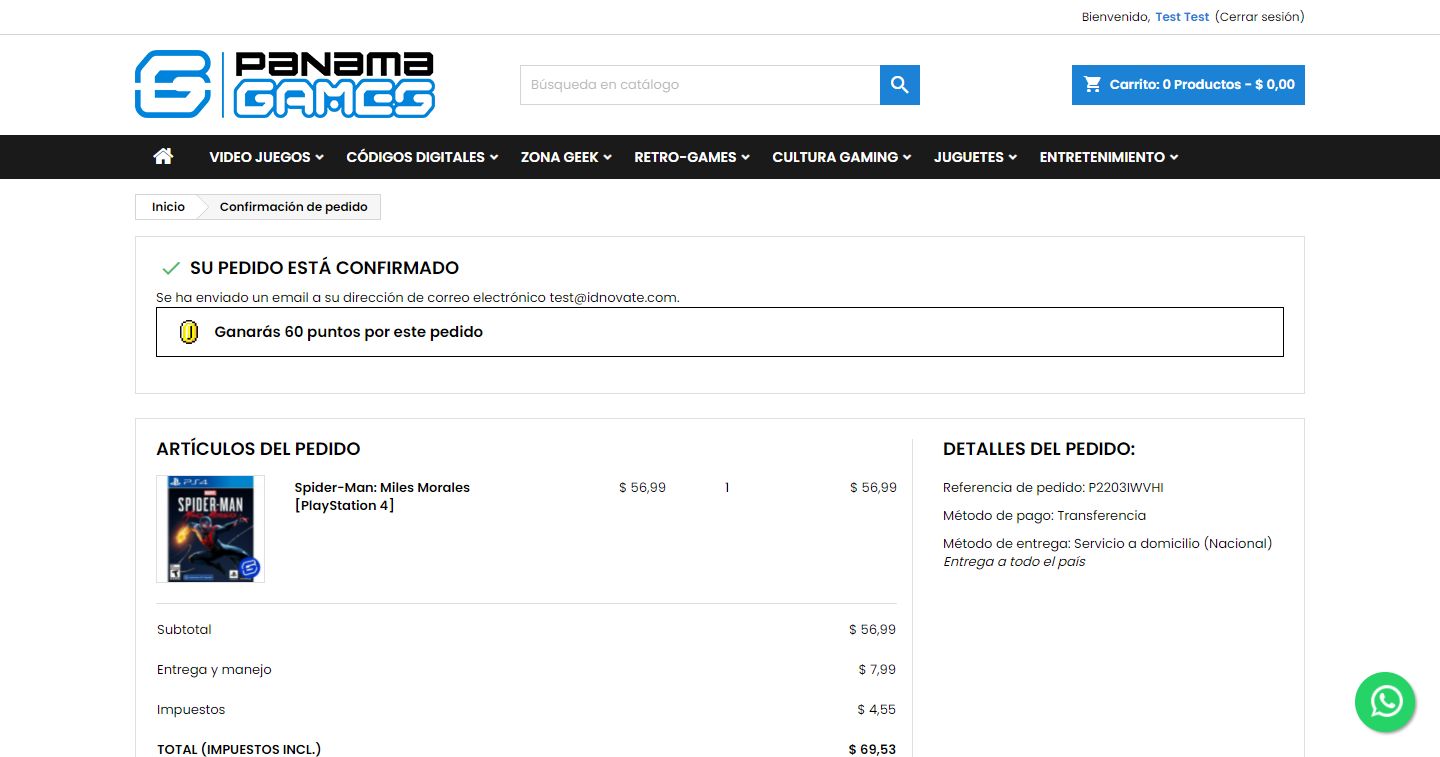Click the Ganarás 60 puntos message

click(349, 332)
